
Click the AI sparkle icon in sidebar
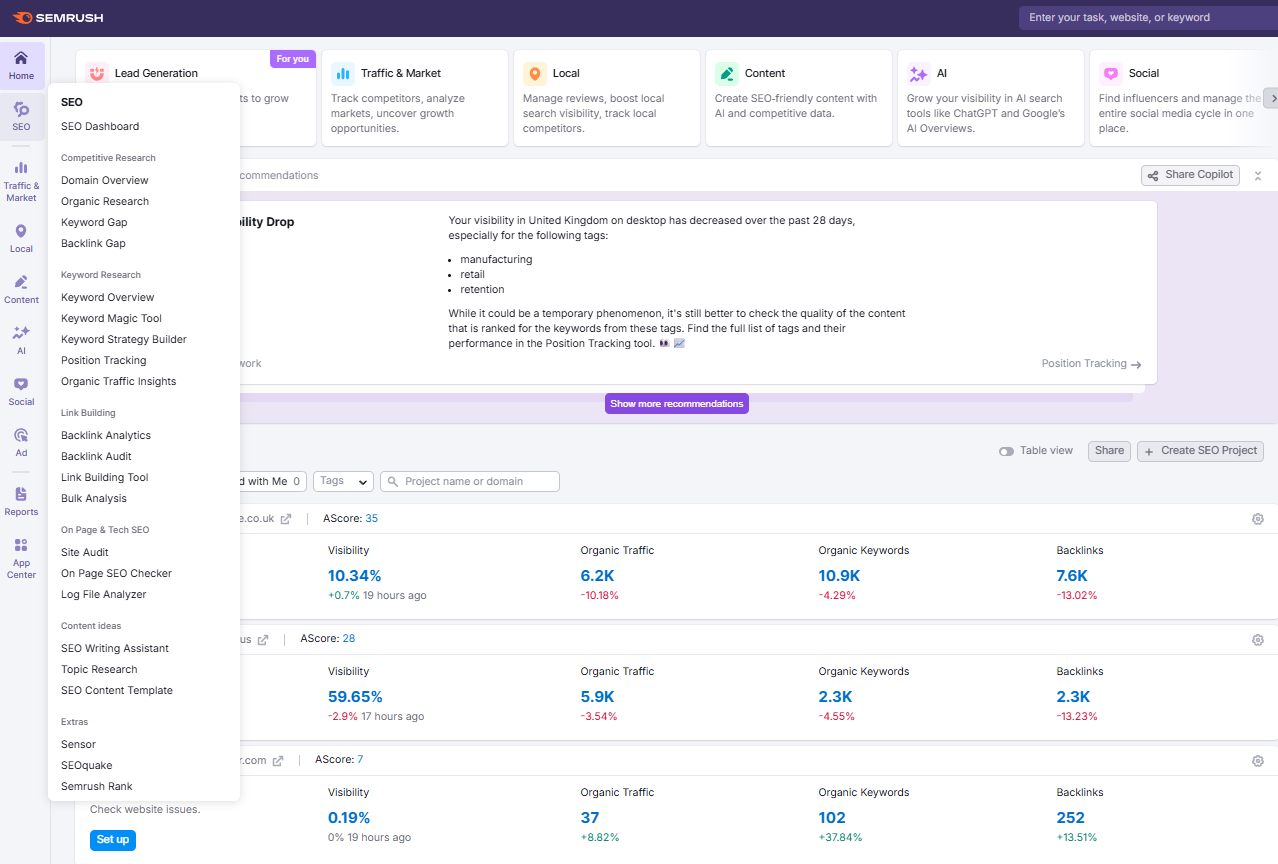pyautogui.click(x=21, y=334)
